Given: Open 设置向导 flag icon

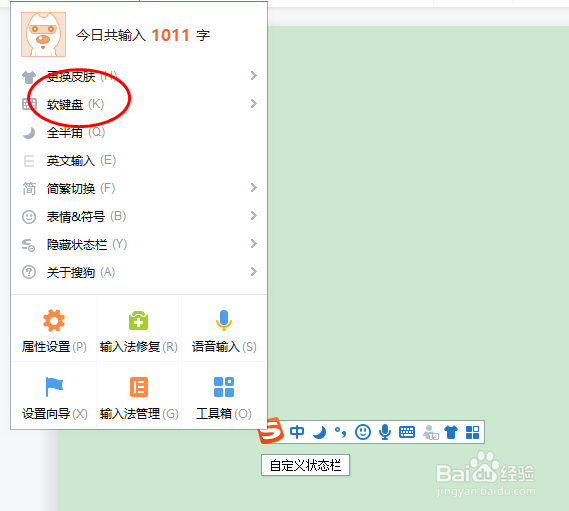Looking at the screenshot, I should (54, 387).
